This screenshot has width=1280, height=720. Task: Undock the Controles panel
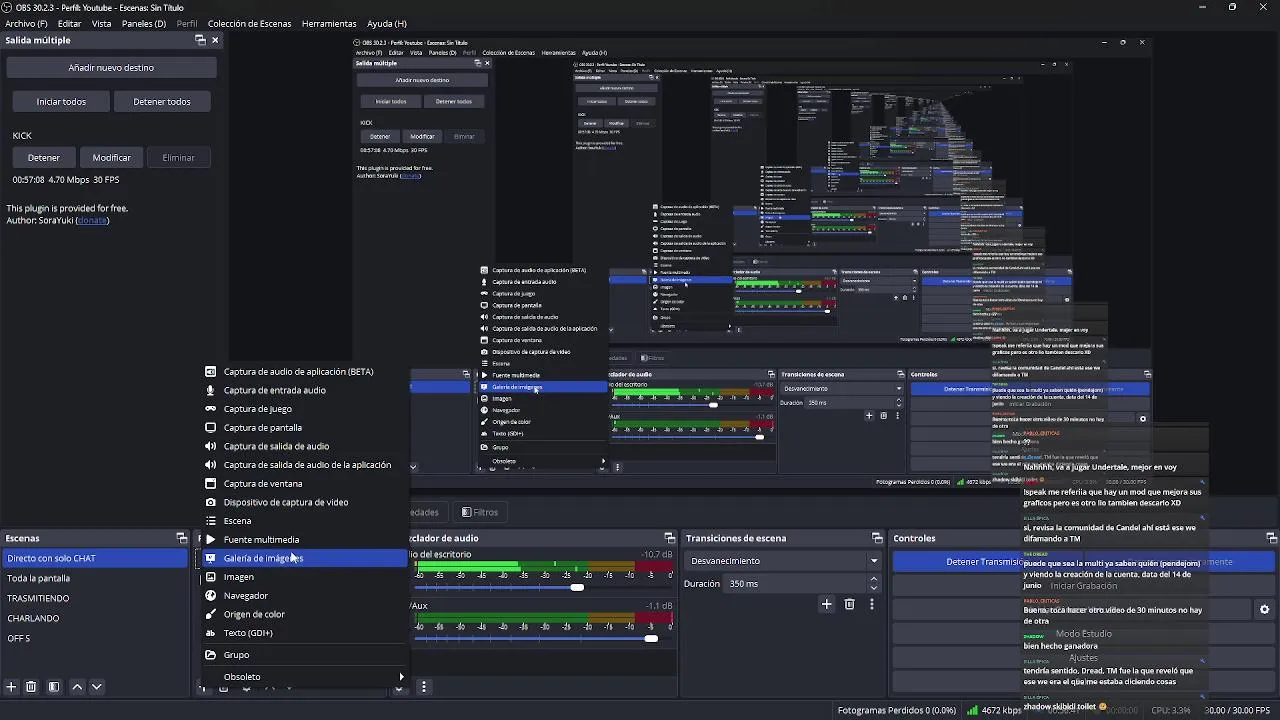[1271, 538]
